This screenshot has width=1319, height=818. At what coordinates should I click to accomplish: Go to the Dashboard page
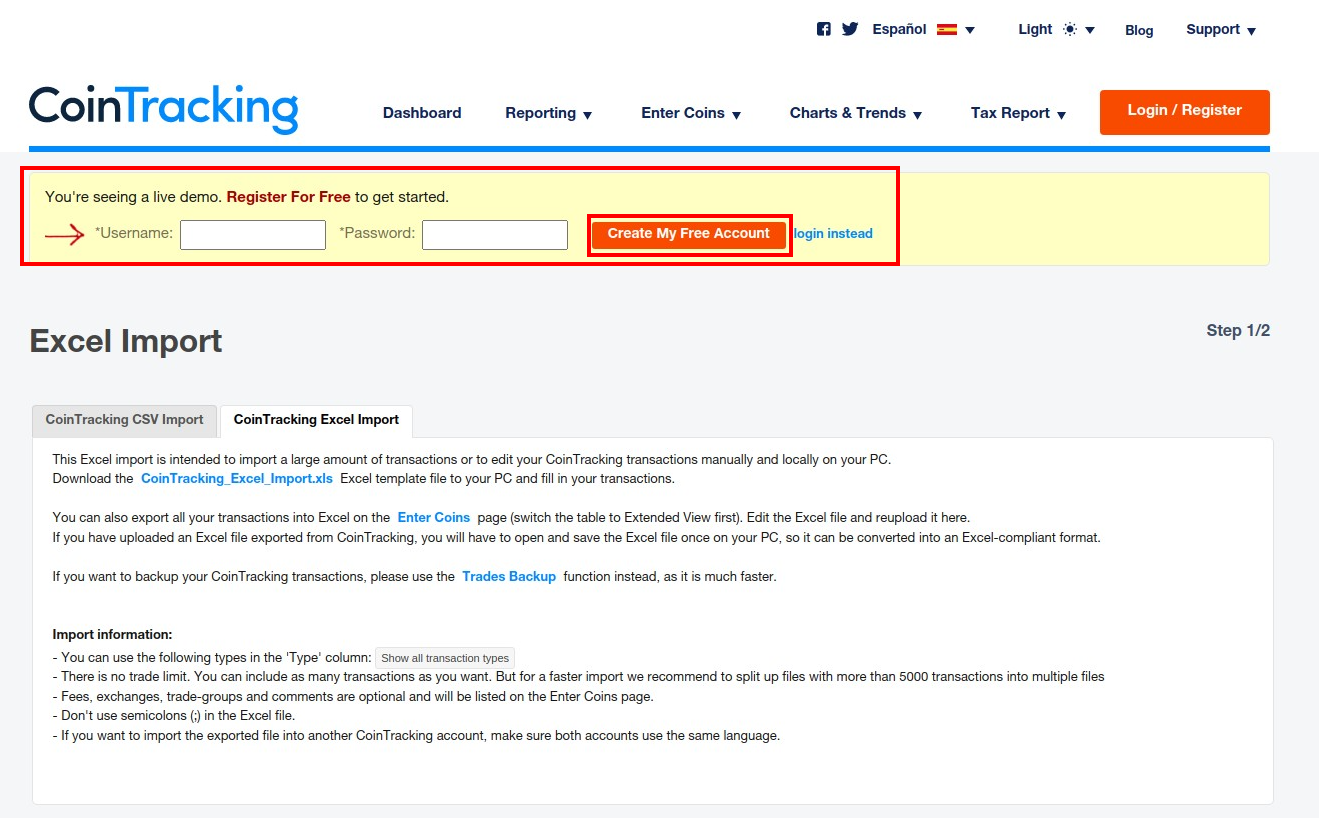(422, 113)
